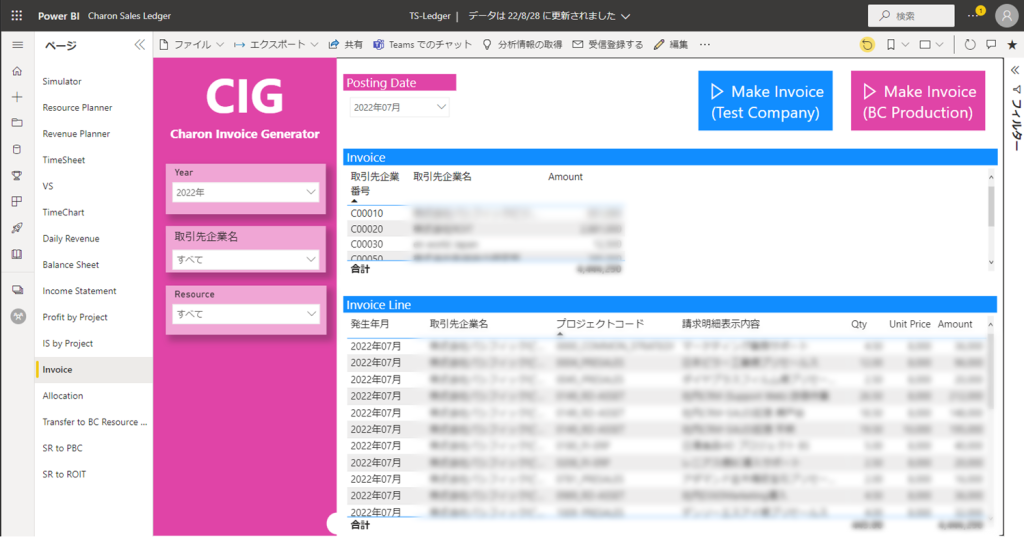Reset report to default yellow icon
Image resolution: width=1024 pixels, height=541 pixels.
click(867, 44)
